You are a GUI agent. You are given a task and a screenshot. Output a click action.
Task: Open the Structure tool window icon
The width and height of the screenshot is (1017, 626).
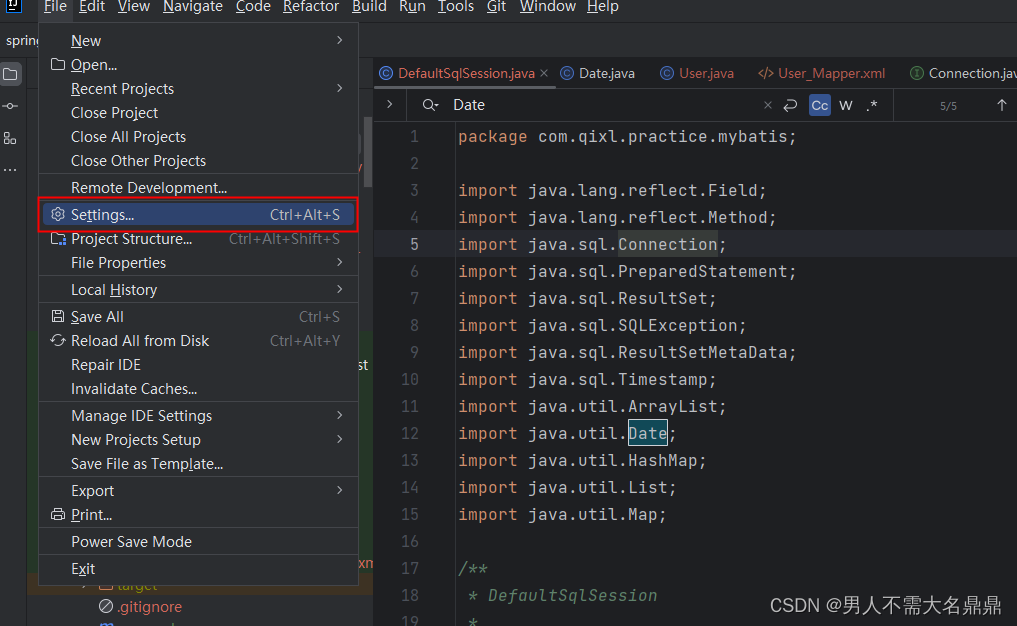tap(10, 138)
